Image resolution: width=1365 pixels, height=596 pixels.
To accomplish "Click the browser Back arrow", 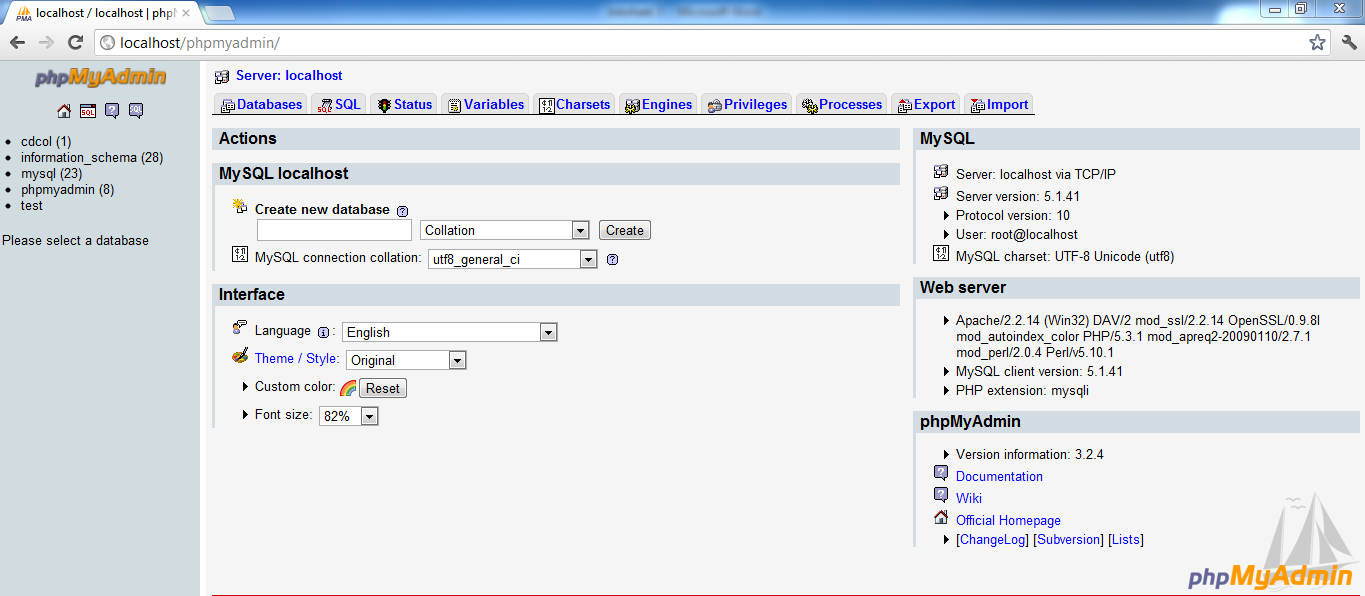I will click(x=17, y=42).
